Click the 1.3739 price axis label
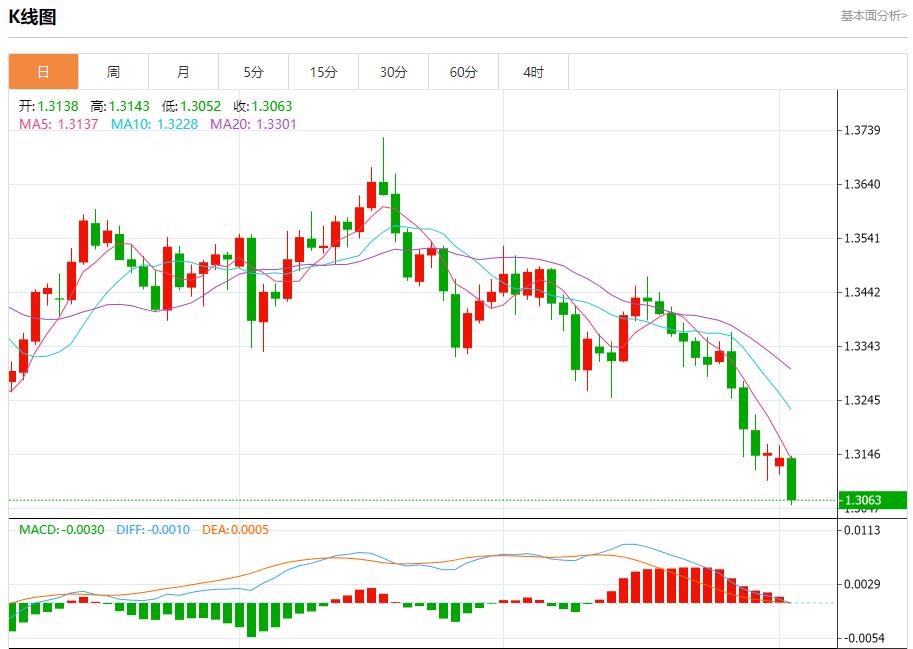 (861, 131)
